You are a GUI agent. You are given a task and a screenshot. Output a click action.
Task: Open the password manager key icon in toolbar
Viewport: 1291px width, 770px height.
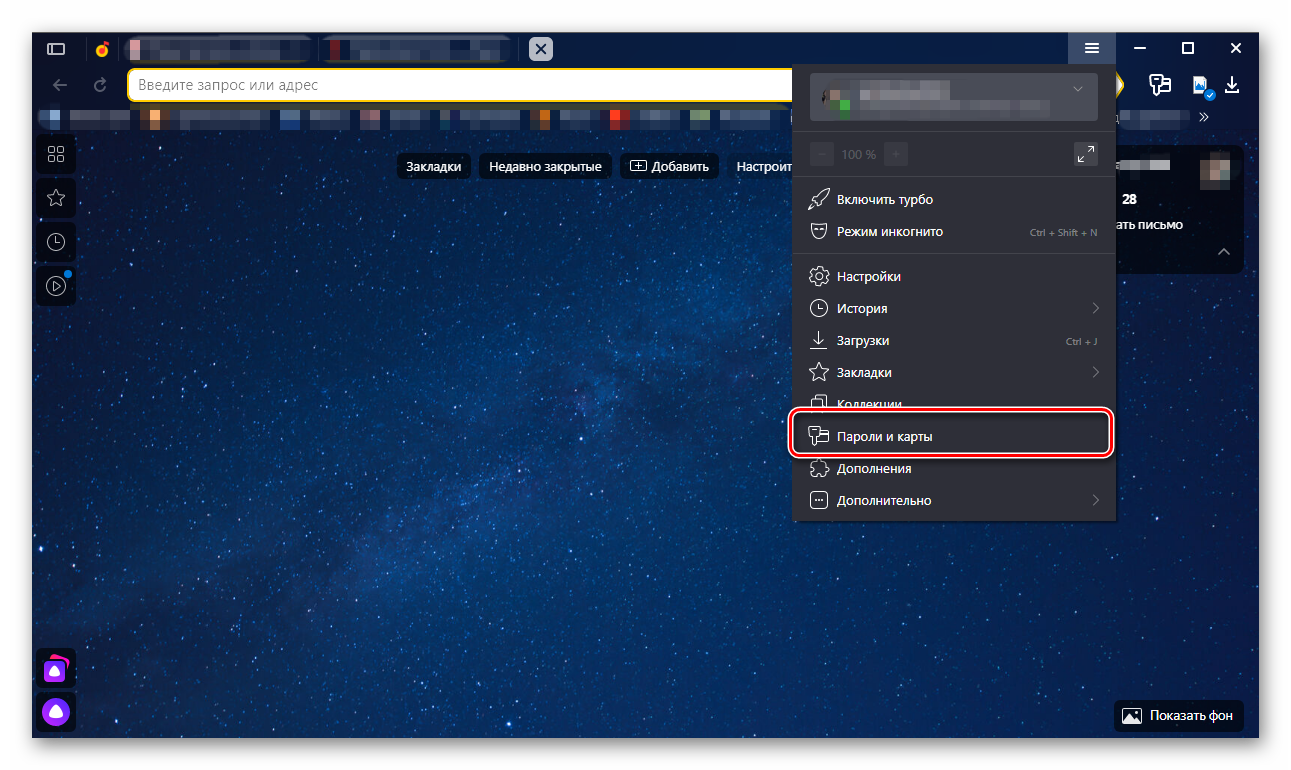(x=1160, y=85)
